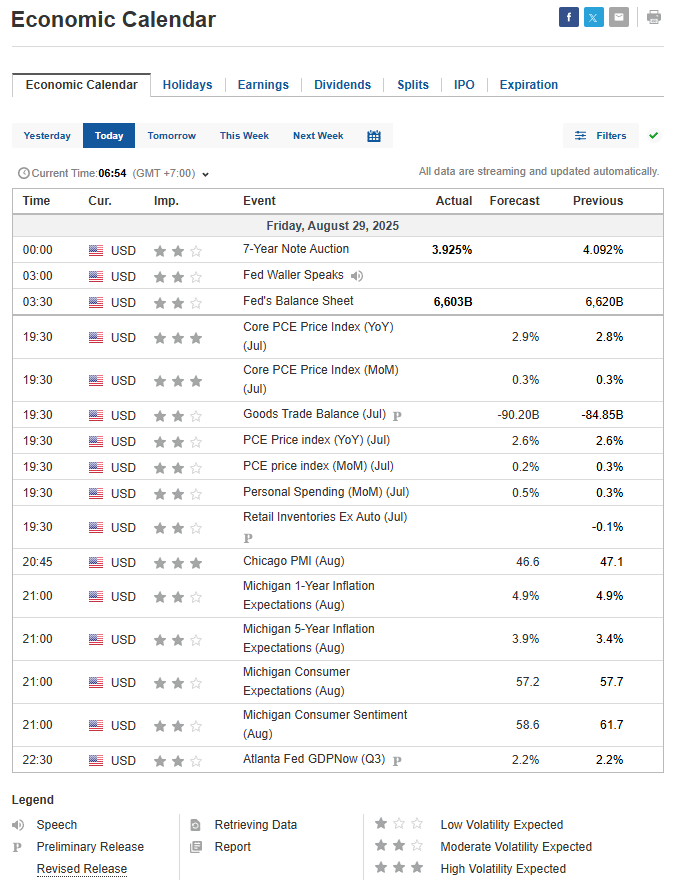Select the Dividends tab

[x=342, y=85]
